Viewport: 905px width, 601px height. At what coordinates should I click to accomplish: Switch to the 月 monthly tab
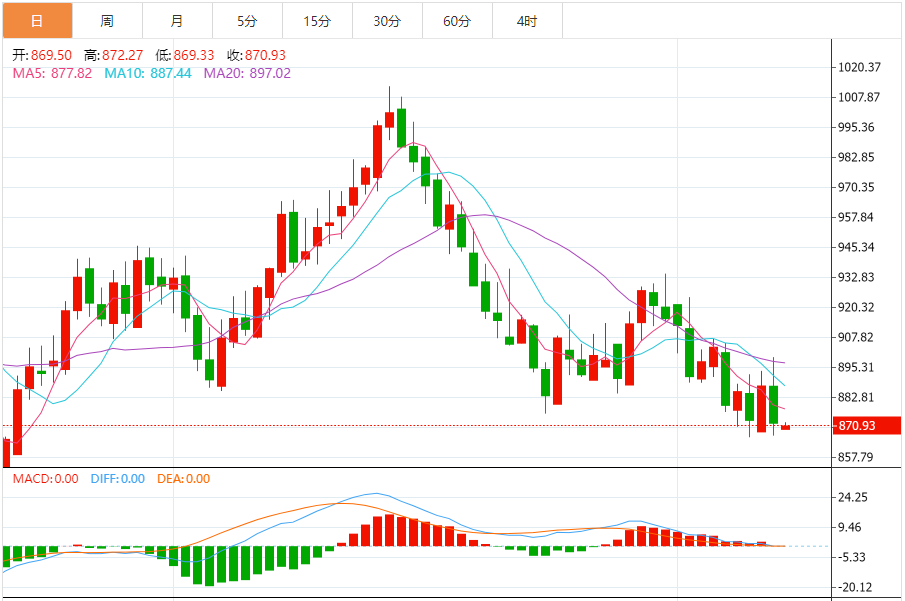click(177, 21)
